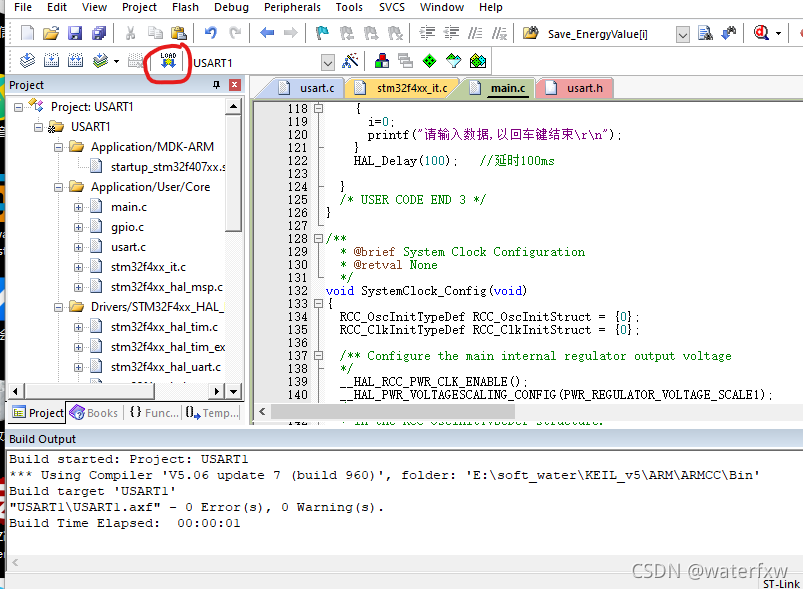
Task: Copy selection with the Copy icon
Action: pos(155,33)
